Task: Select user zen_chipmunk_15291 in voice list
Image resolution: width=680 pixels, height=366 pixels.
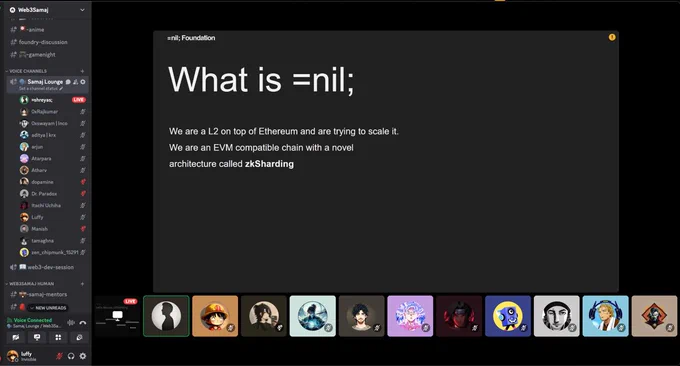Action: click(x=54, y=252)
